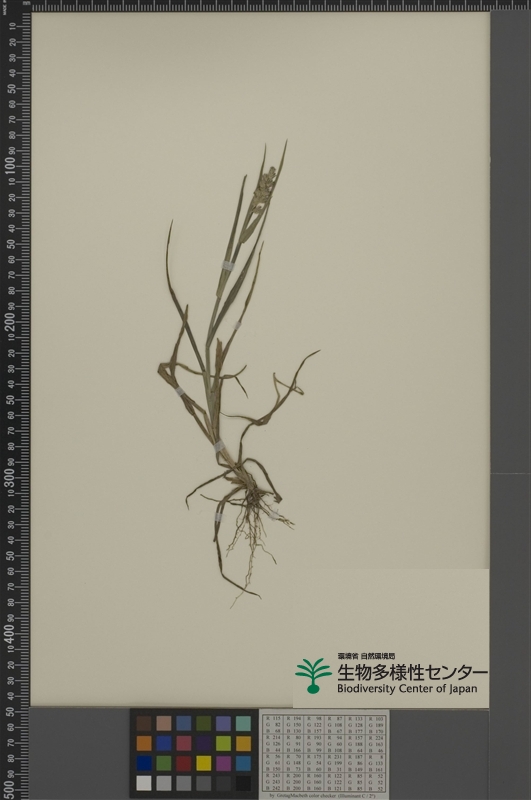
Task: Select the magenta purple swatch in the third row
Action: coord(223,763)
